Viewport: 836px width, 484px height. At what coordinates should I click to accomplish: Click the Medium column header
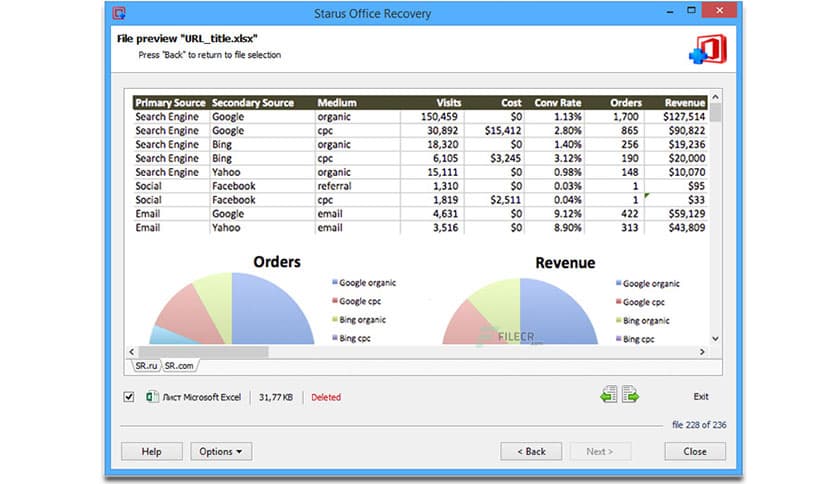(337, 103)
